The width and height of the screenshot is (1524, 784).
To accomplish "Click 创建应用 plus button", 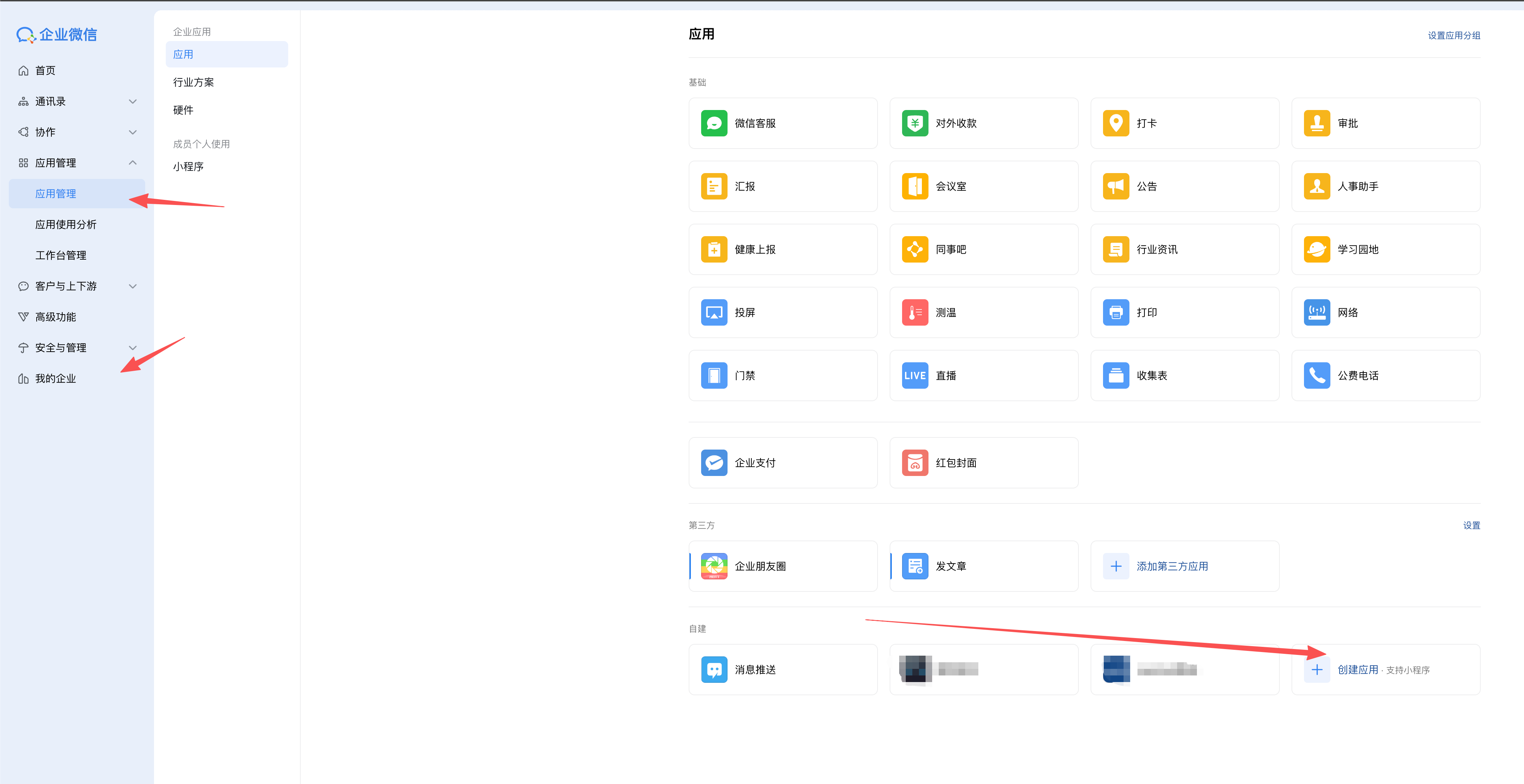I will coord(1316,670).
